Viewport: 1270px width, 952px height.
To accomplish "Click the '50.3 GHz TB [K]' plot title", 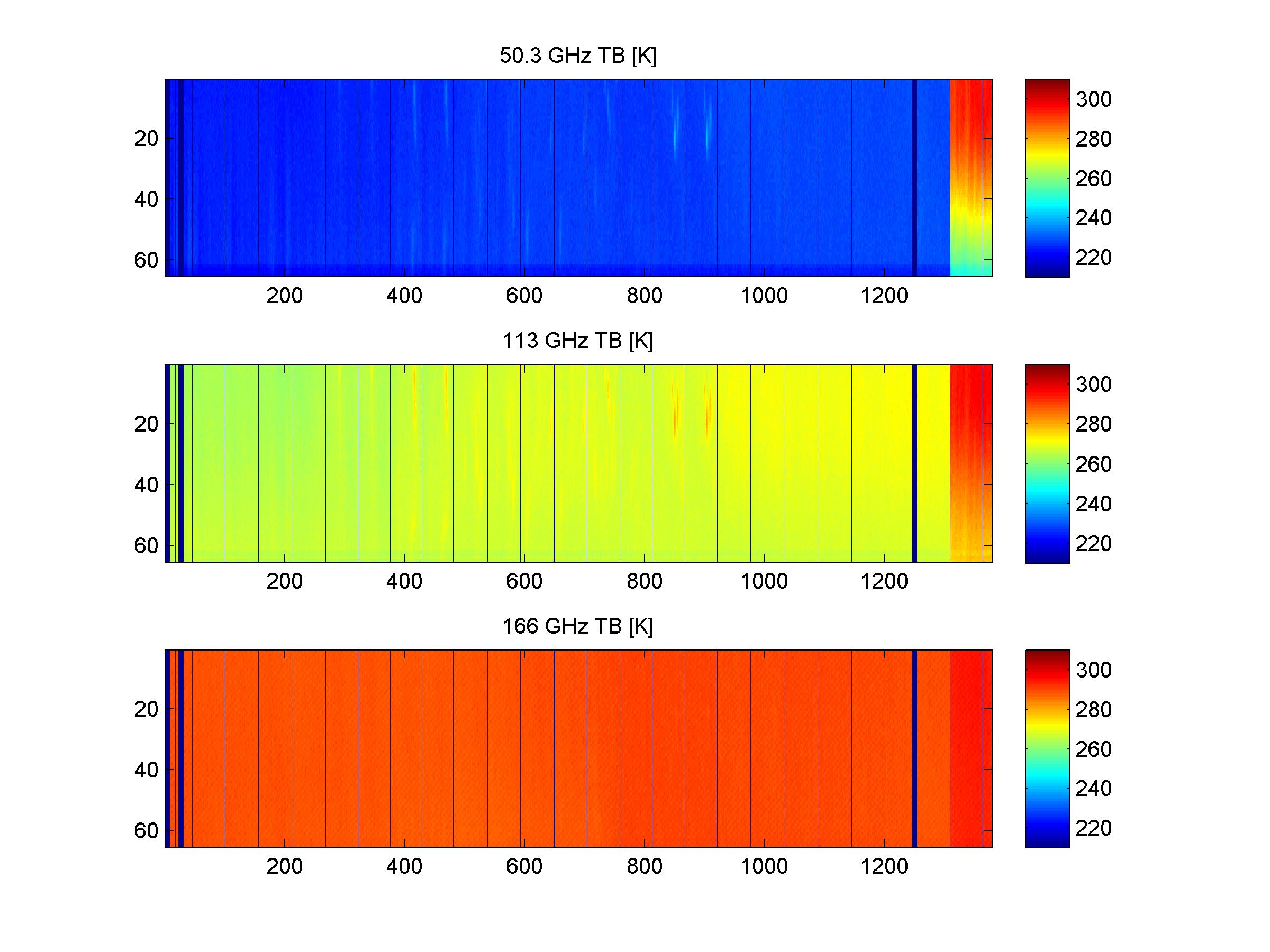I will (x=578, y=56).
